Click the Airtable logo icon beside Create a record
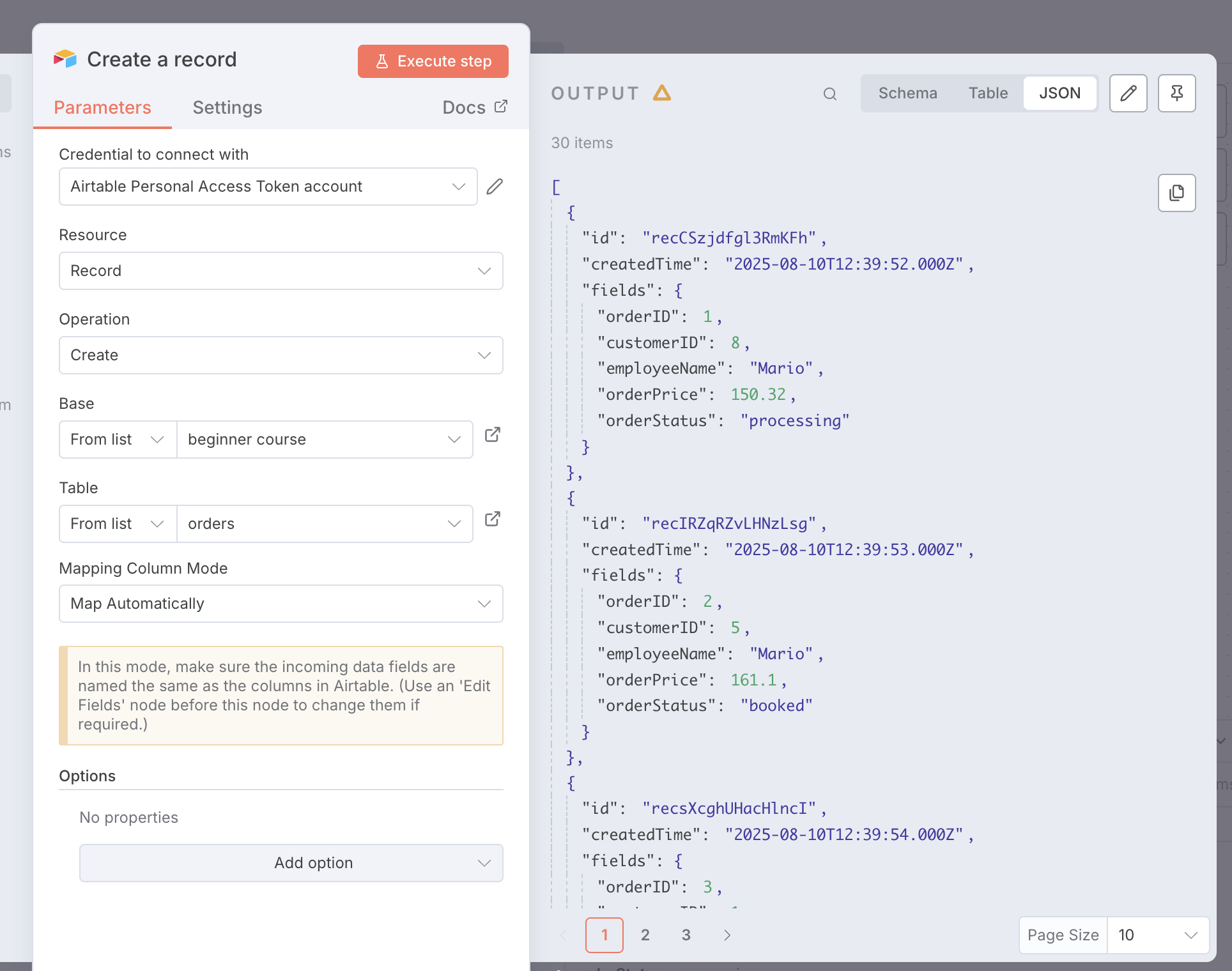This screenshot has height=971, width=1232. (x=65, y=59)
